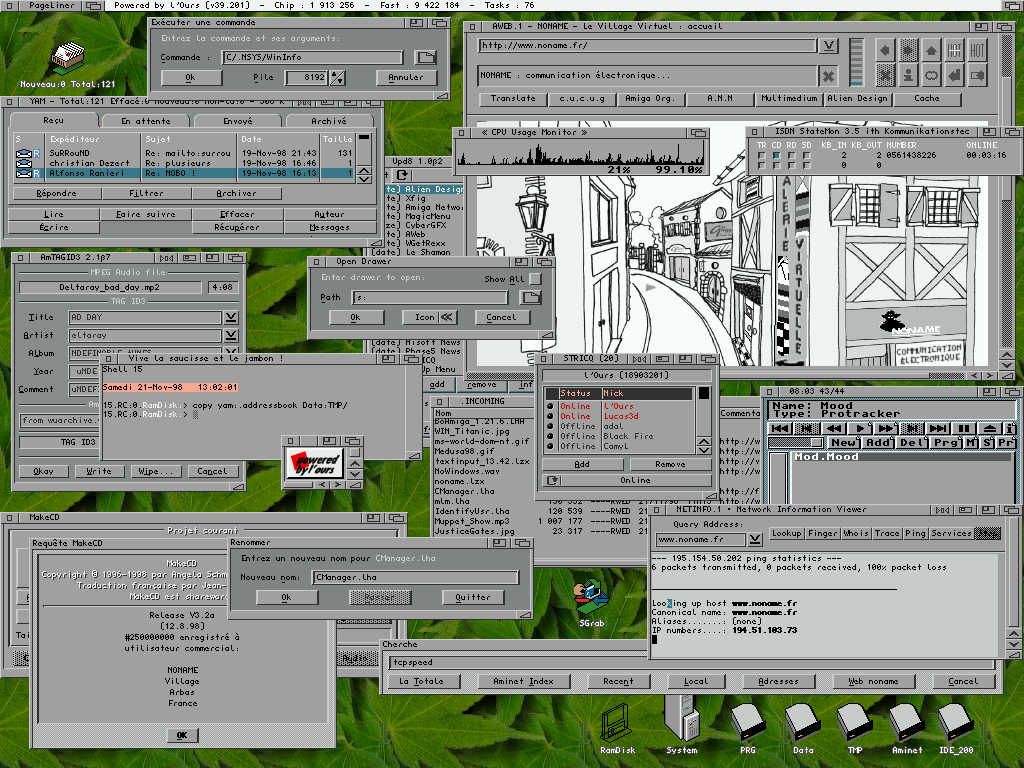Click the AWeb home (up arrow) icon
Screen dimensions: 1024x768
tap(931, 50)
